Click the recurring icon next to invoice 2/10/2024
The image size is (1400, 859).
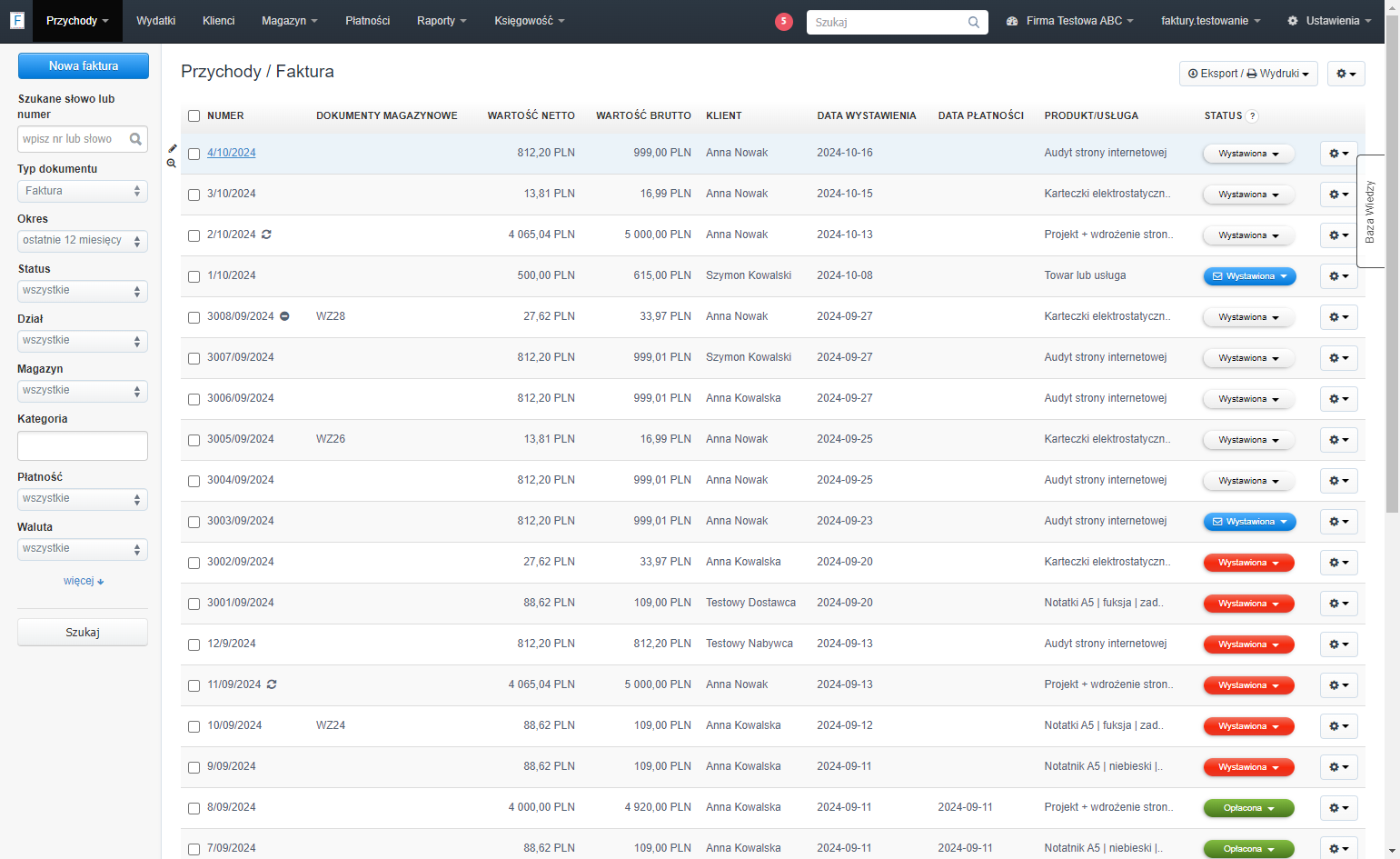(x=266, y=235)
